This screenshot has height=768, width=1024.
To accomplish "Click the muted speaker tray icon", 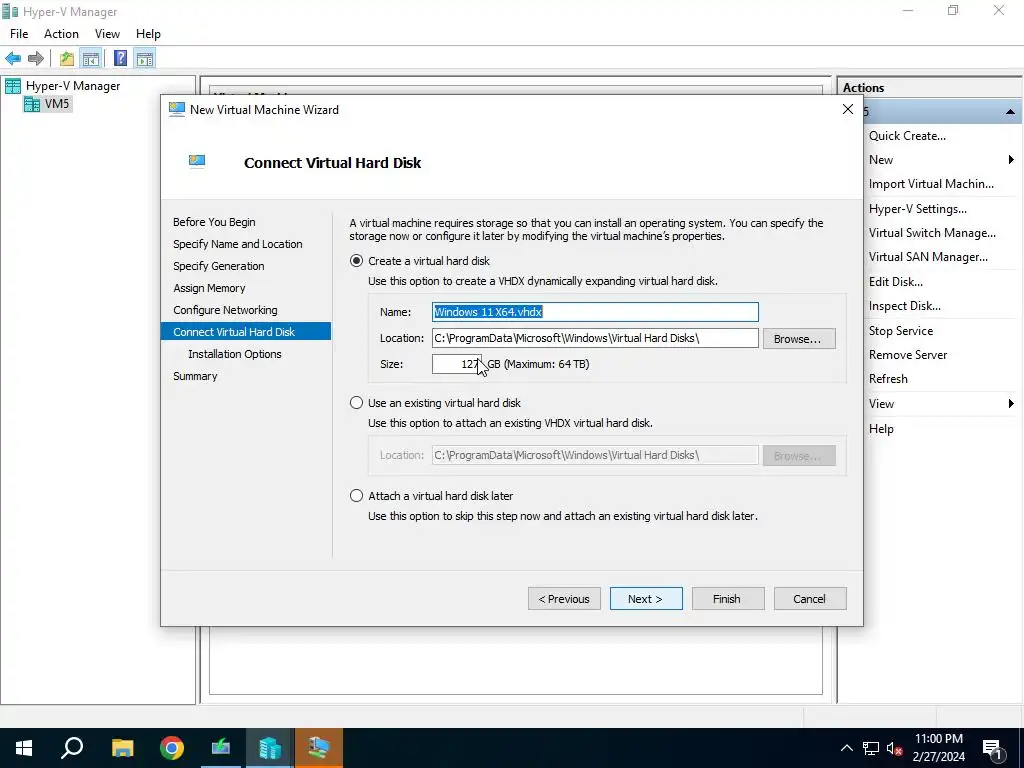I will (894, 748).
